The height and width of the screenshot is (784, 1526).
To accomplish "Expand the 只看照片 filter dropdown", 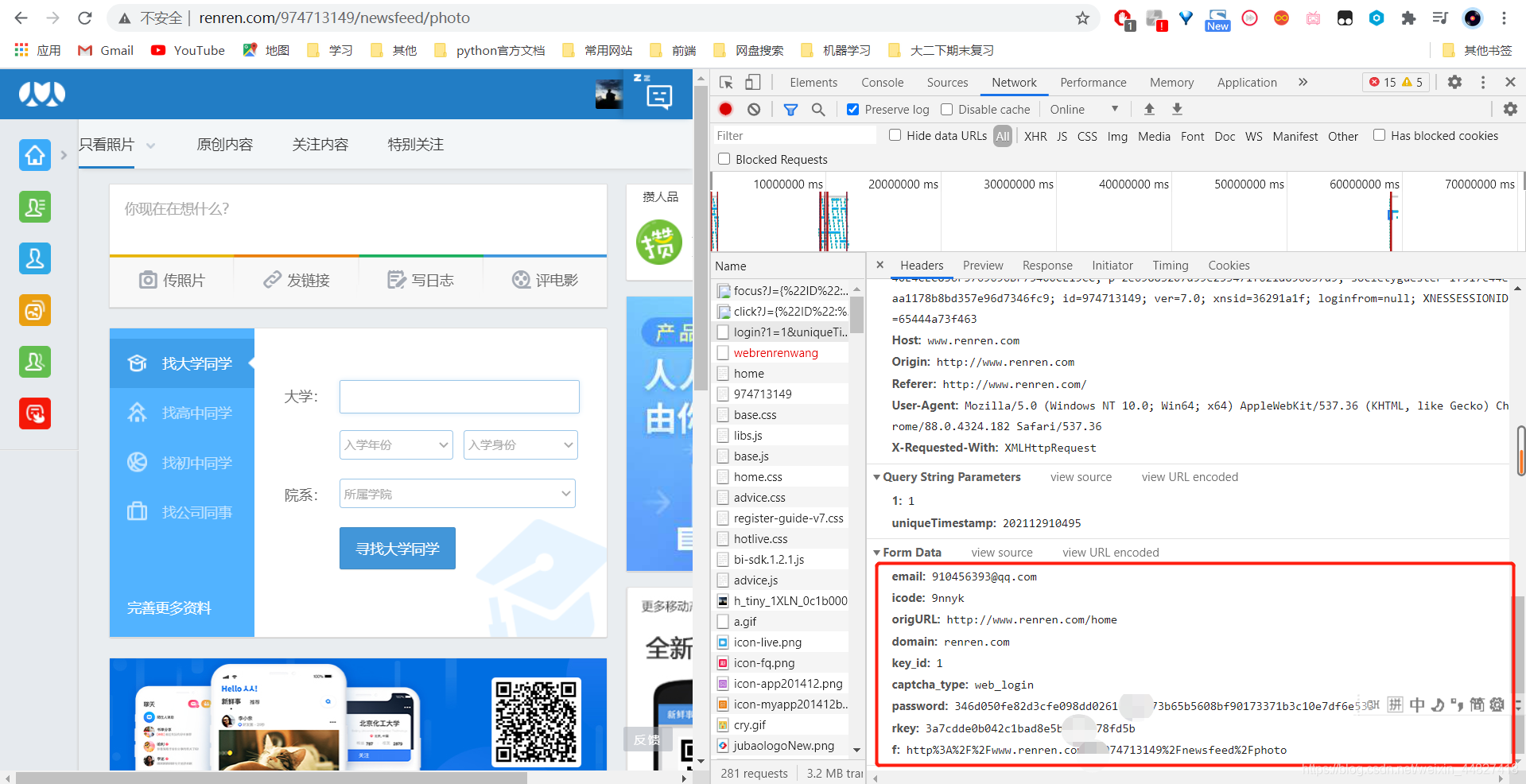I will tap(150, 146).
